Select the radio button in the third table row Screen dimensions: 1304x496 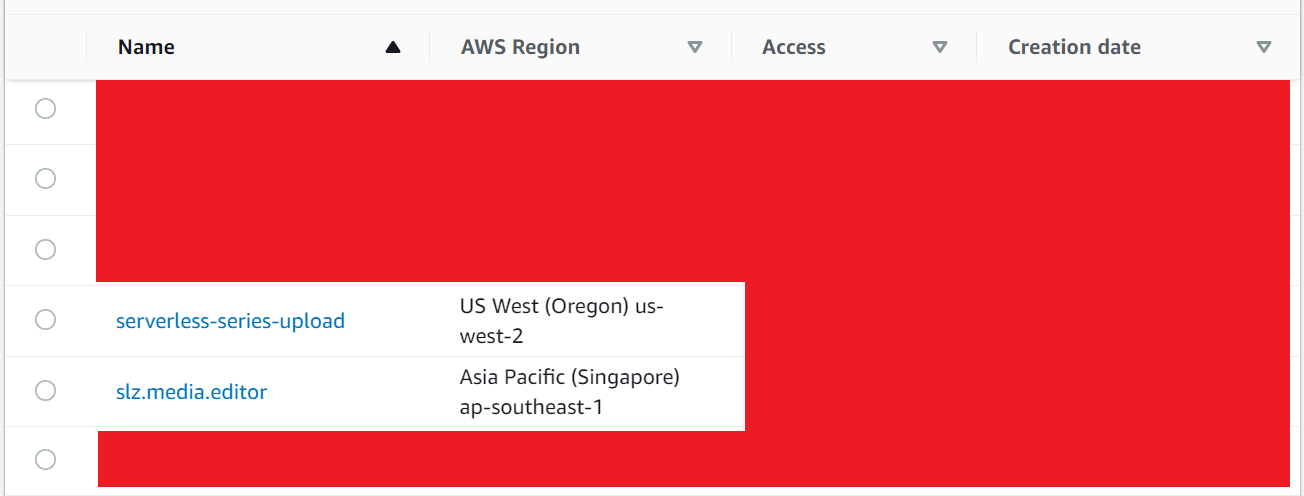[45, 249]
